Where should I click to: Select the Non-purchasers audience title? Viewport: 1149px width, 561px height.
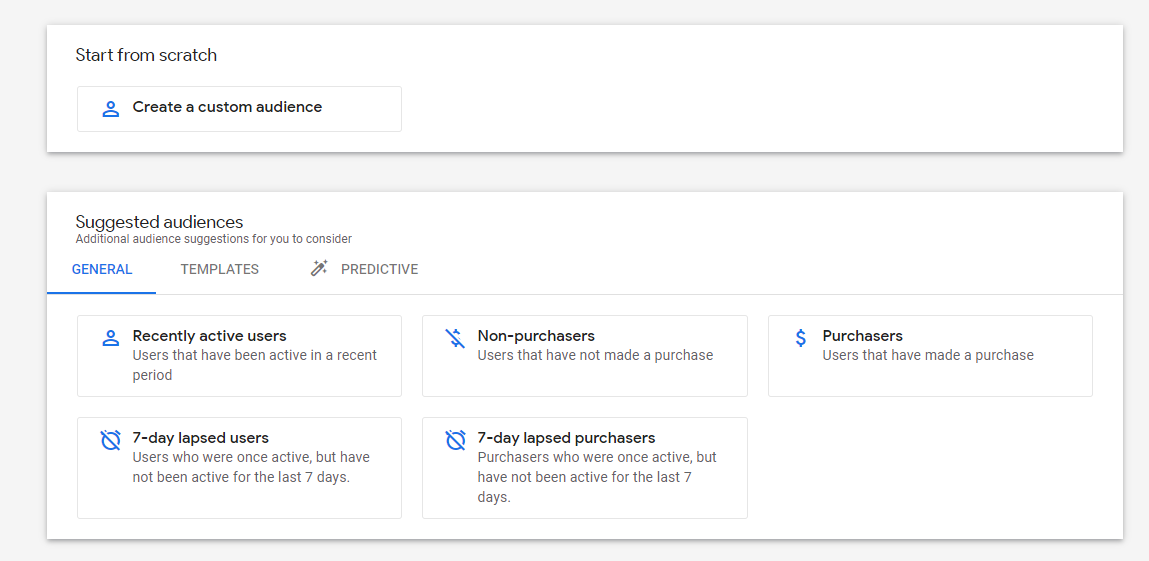536,336
